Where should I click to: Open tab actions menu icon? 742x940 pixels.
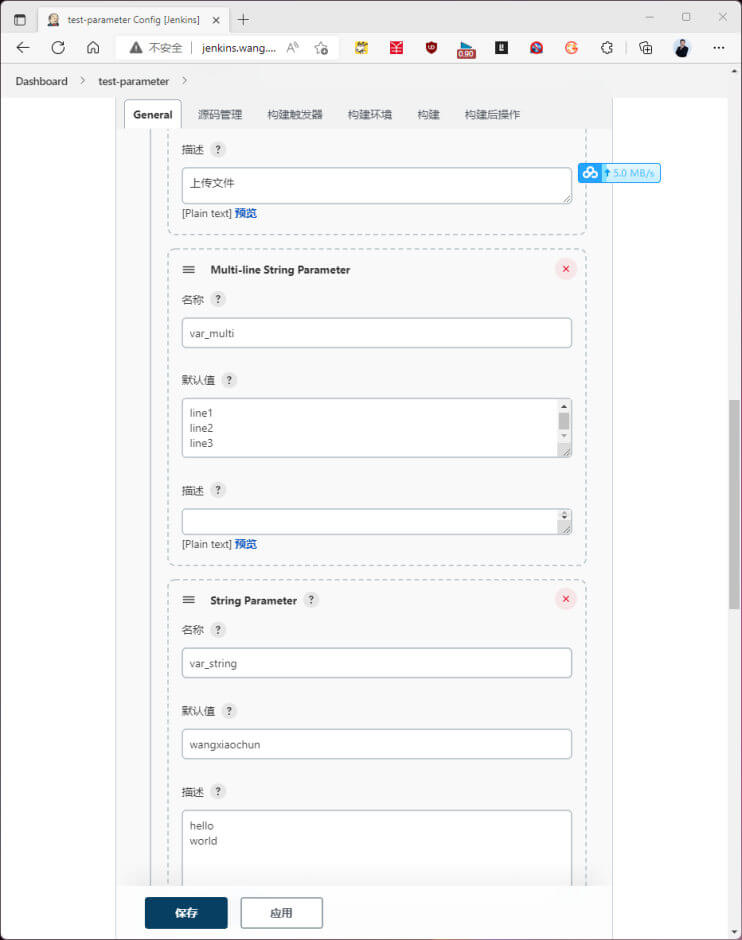point(20,20)
